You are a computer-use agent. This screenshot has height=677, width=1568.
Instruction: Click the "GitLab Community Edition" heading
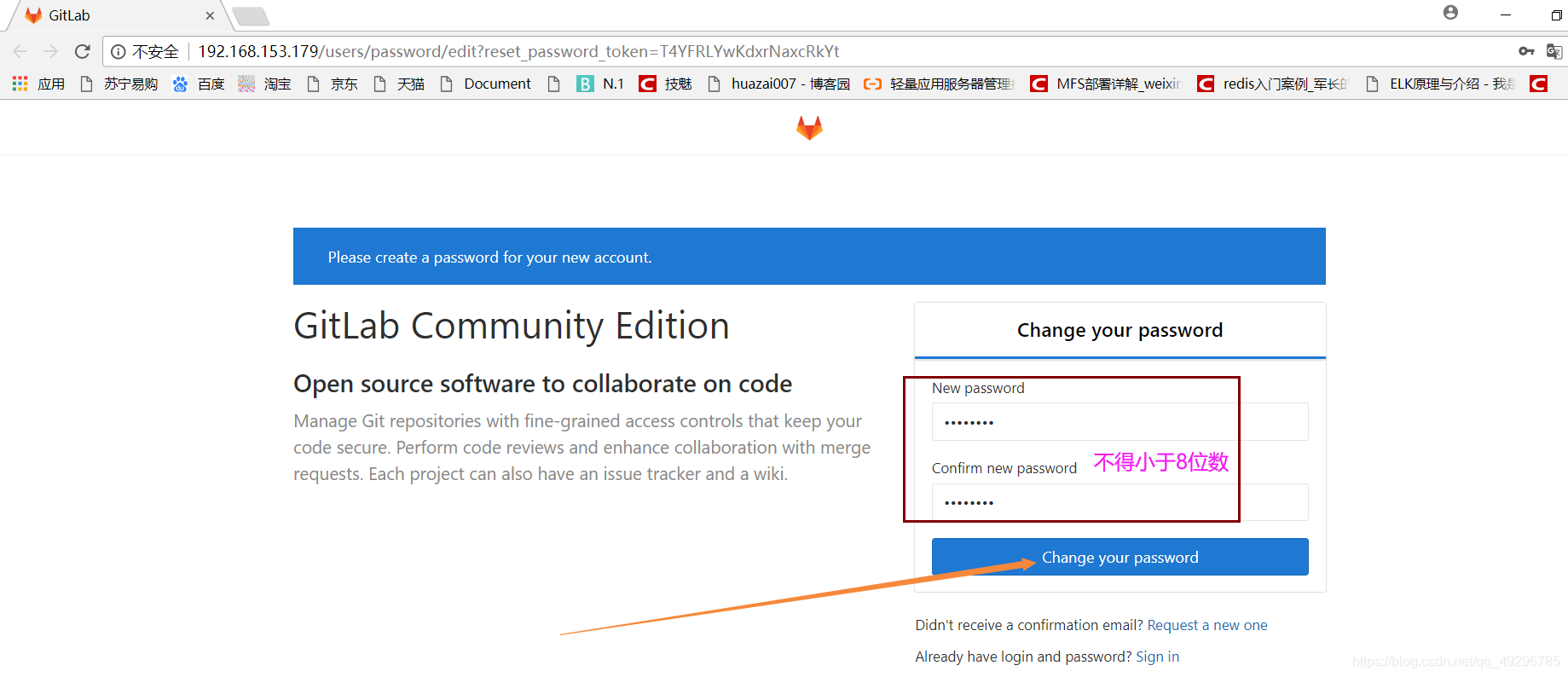(x=512, y=327)
